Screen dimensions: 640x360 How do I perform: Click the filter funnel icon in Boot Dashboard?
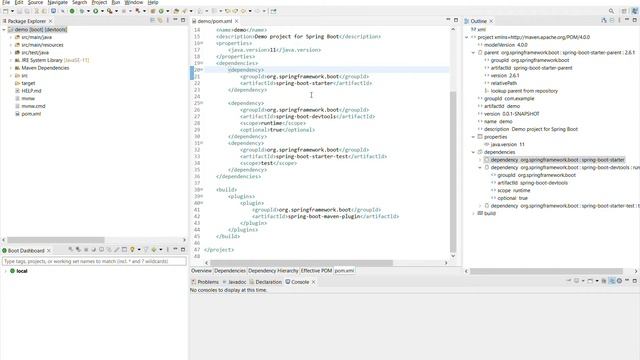pyautogui.click(x=146, y=249)
